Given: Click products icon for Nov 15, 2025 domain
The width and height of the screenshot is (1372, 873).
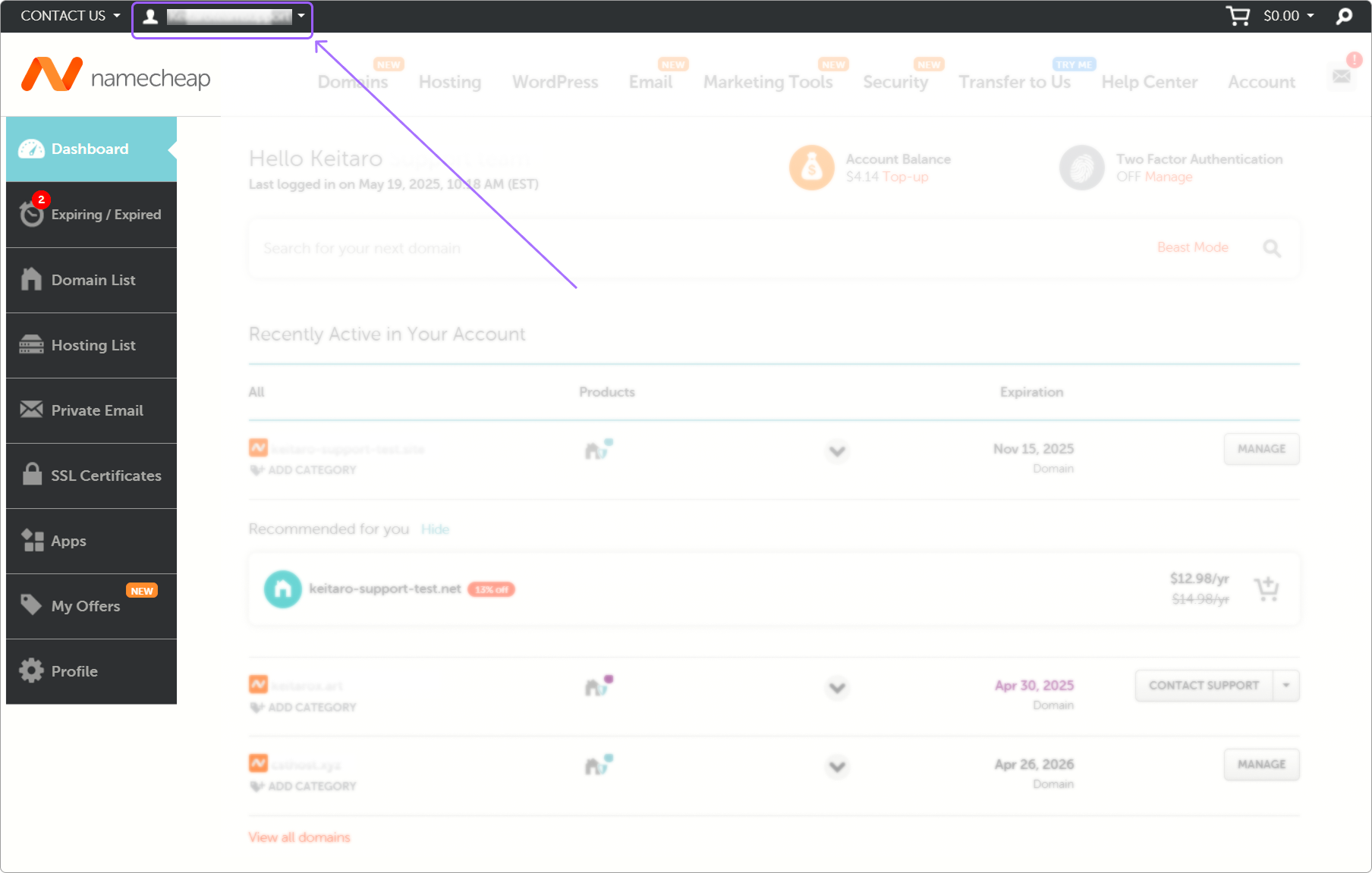Looking at the screenshot, I should pos(598,450).
